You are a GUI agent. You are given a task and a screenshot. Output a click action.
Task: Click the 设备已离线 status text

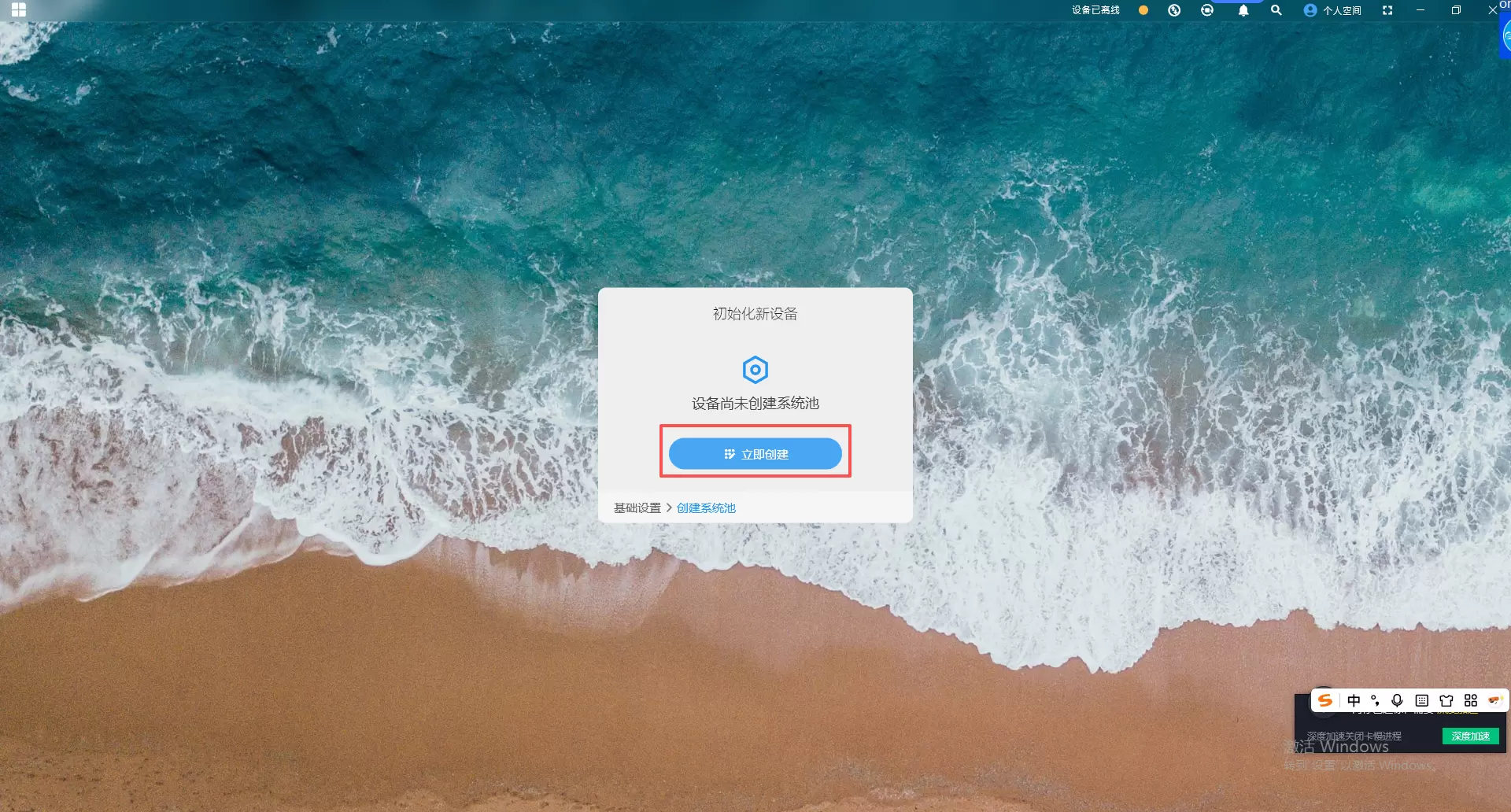coord(1095,10)
